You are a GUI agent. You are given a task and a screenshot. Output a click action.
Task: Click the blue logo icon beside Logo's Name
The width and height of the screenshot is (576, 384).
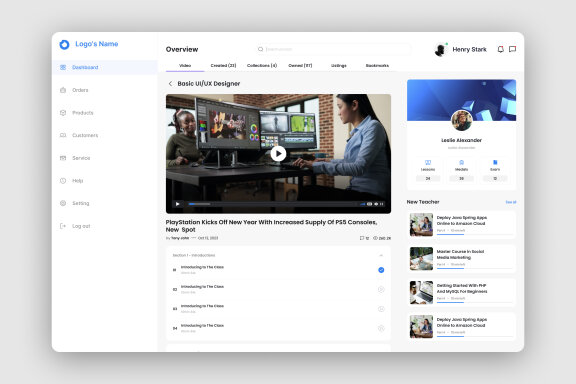[64, 44]
